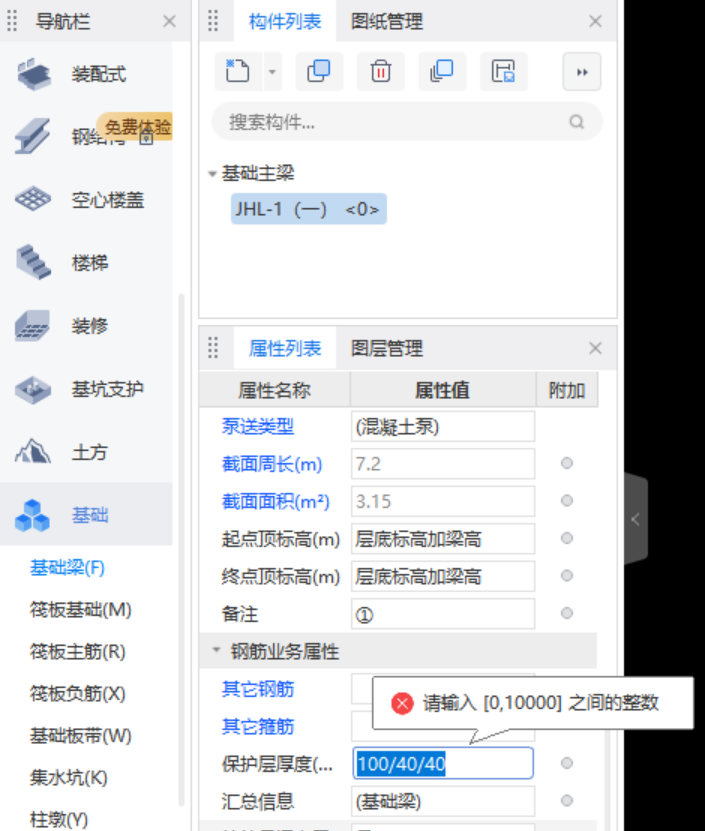Close the property list panel
705x831 pixels.
[595, 348]
